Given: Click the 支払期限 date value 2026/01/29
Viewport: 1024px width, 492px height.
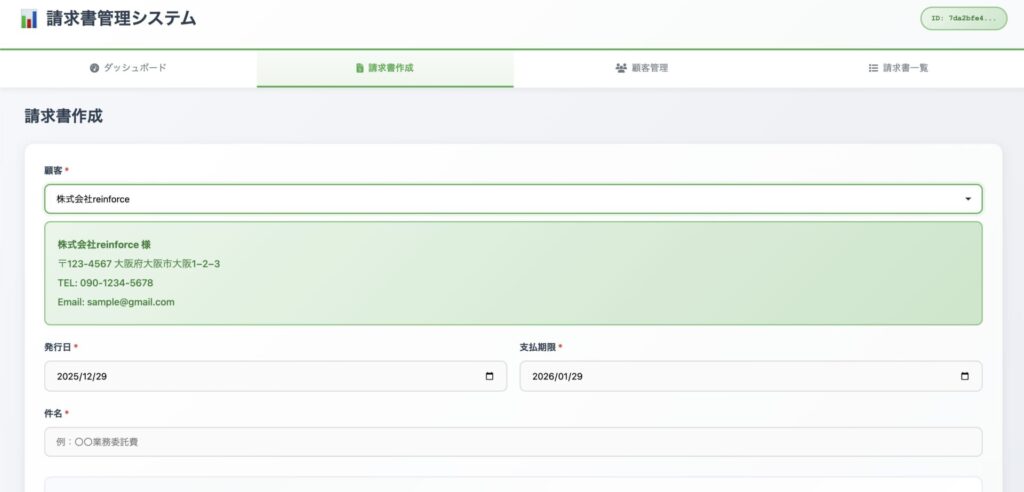Looking at the screenshot, I should click(557, 376).
